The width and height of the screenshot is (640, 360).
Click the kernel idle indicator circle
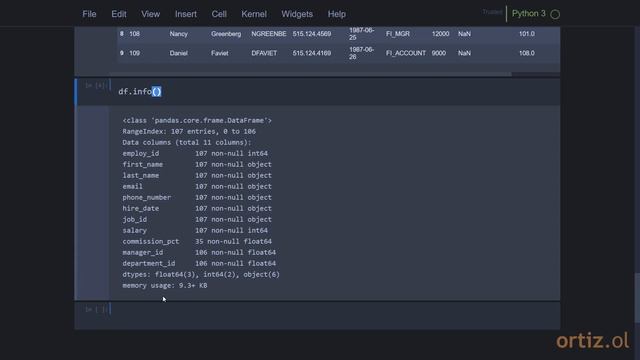(x=555, y=14)
